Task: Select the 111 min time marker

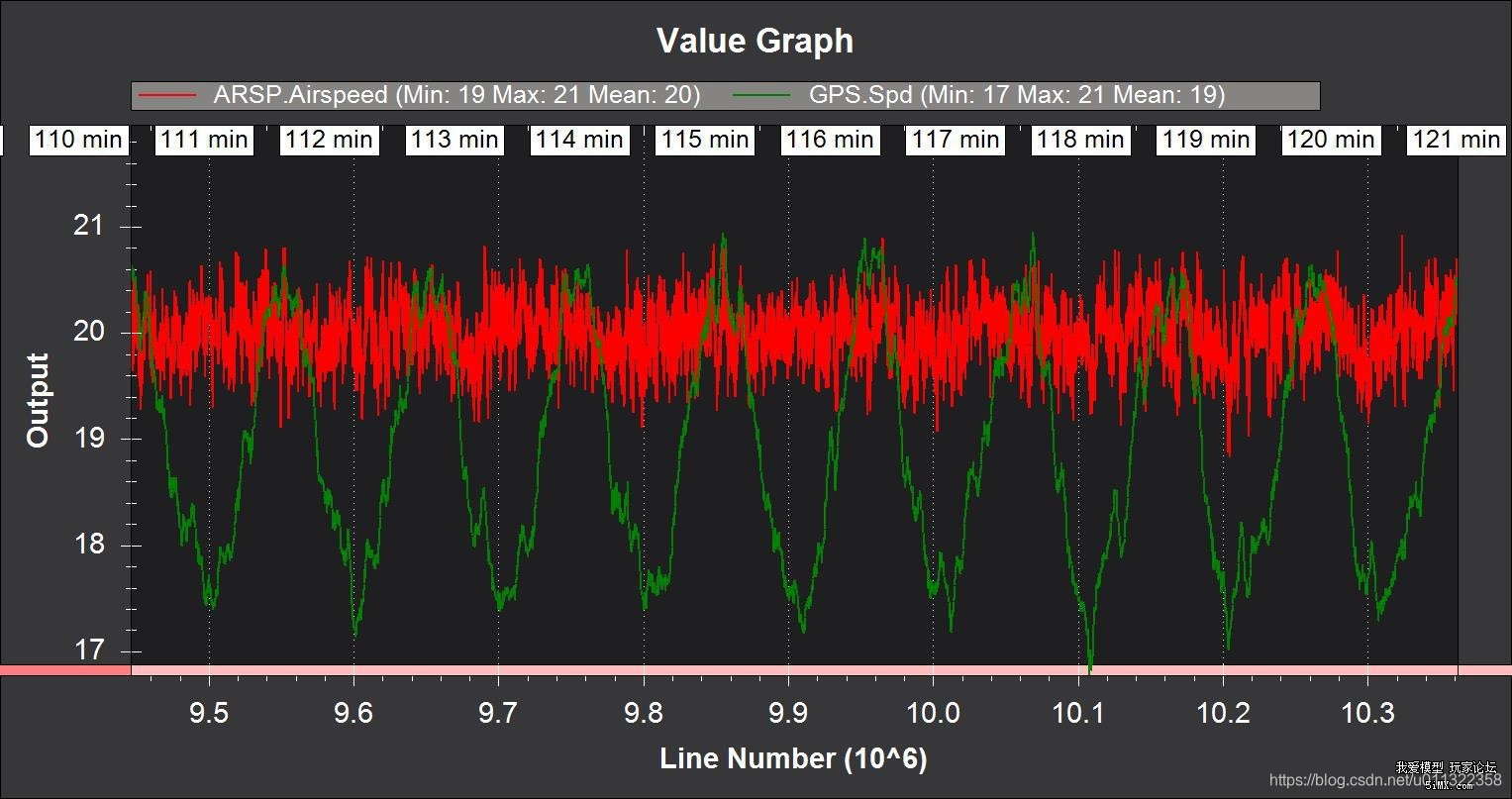Action: tap(204, 140)
